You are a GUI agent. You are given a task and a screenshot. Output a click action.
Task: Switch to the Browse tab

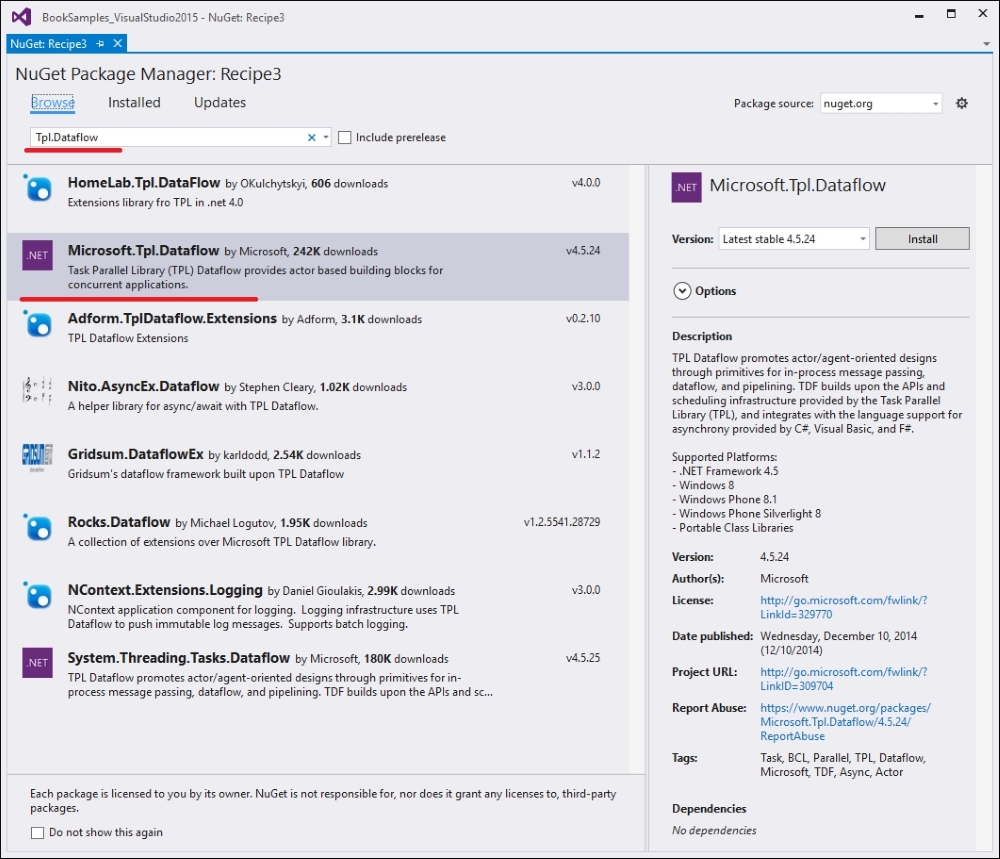click(53, 103)
